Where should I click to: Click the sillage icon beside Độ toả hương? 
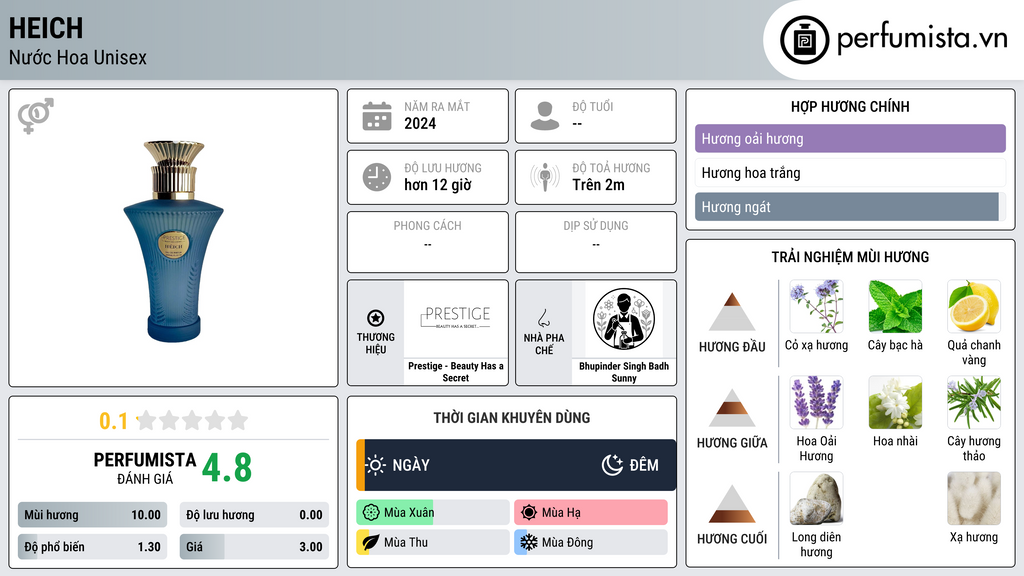(x=545, y=177)
